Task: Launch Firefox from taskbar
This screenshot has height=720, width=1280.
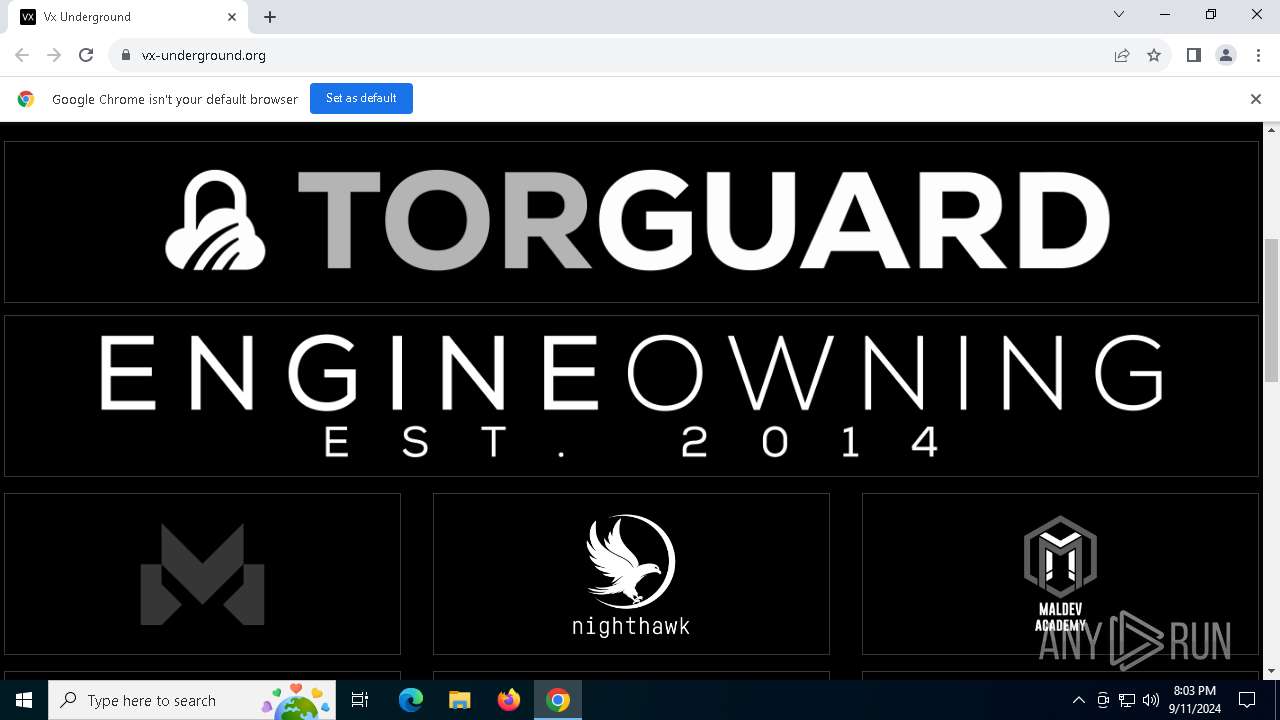Action: pyautogui.click(x=509, y=700)
